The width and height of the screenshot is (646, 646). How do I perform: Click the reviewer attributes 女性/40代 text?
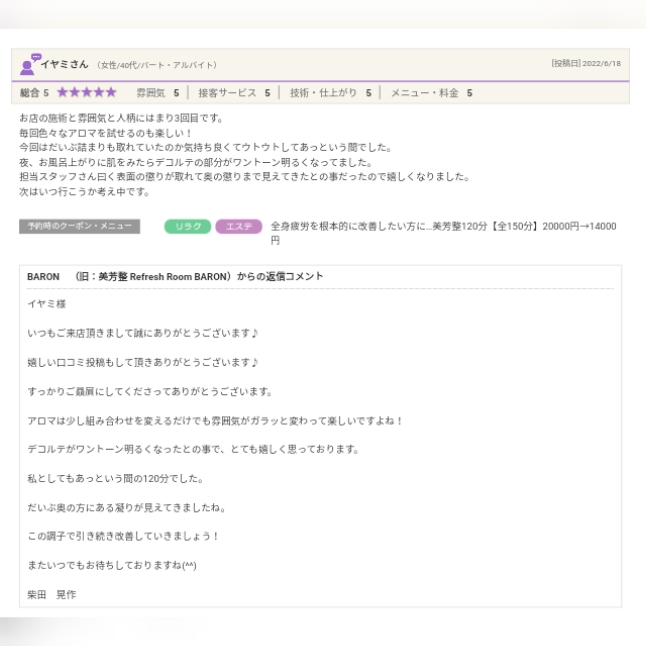click(156, 65)
